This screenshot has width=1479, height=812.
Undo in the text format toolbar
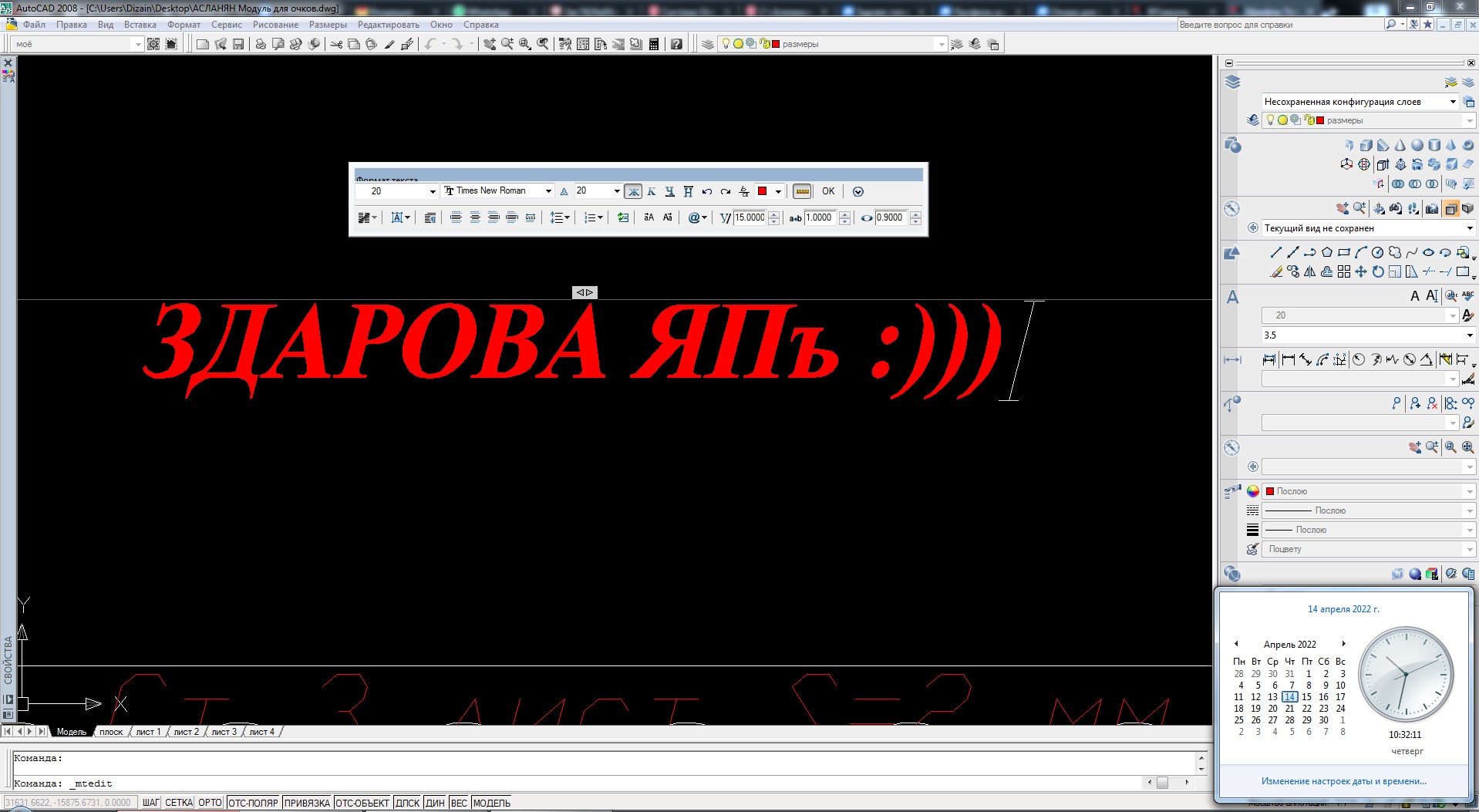coord(707,191)
